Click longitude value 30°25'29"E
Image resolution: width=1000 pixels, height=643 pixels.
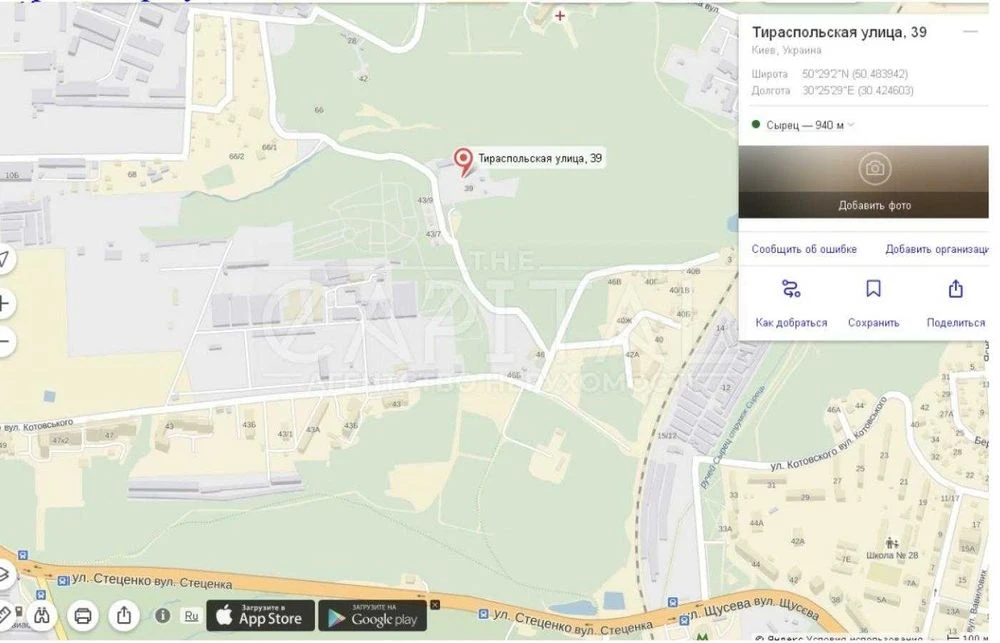point(828,91)
